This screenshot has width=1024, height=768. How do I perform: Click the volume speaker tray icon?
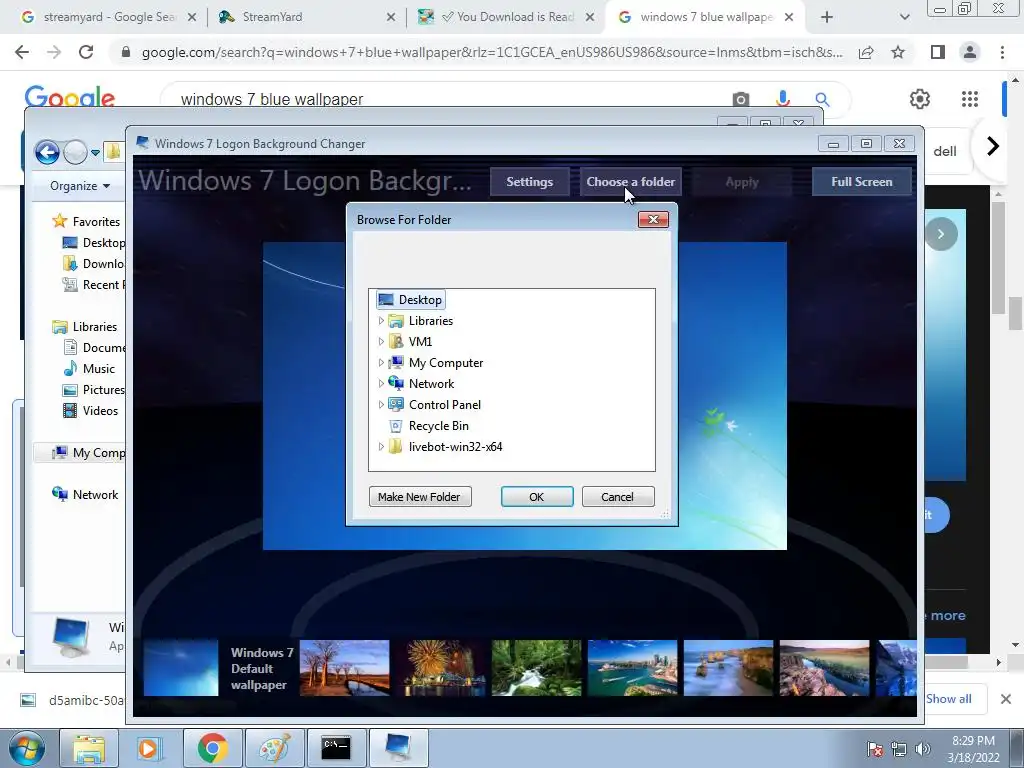922,749
